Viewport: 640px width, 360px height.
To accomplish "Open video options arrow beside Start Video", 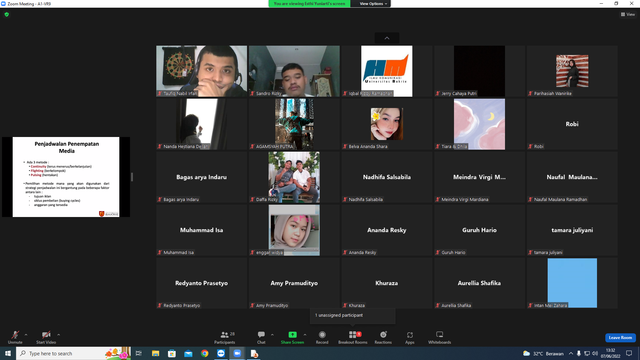I will [59, 335].
